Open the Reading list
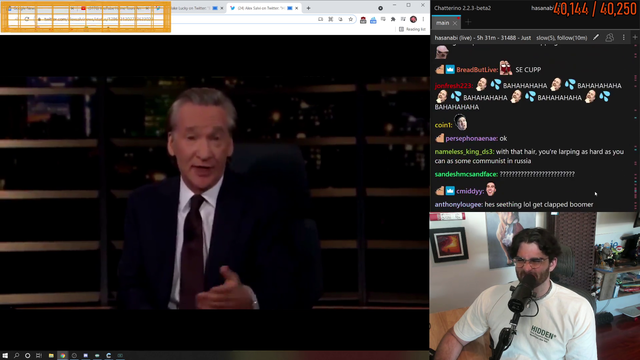 pyautogui.click(x=412, y=29)
